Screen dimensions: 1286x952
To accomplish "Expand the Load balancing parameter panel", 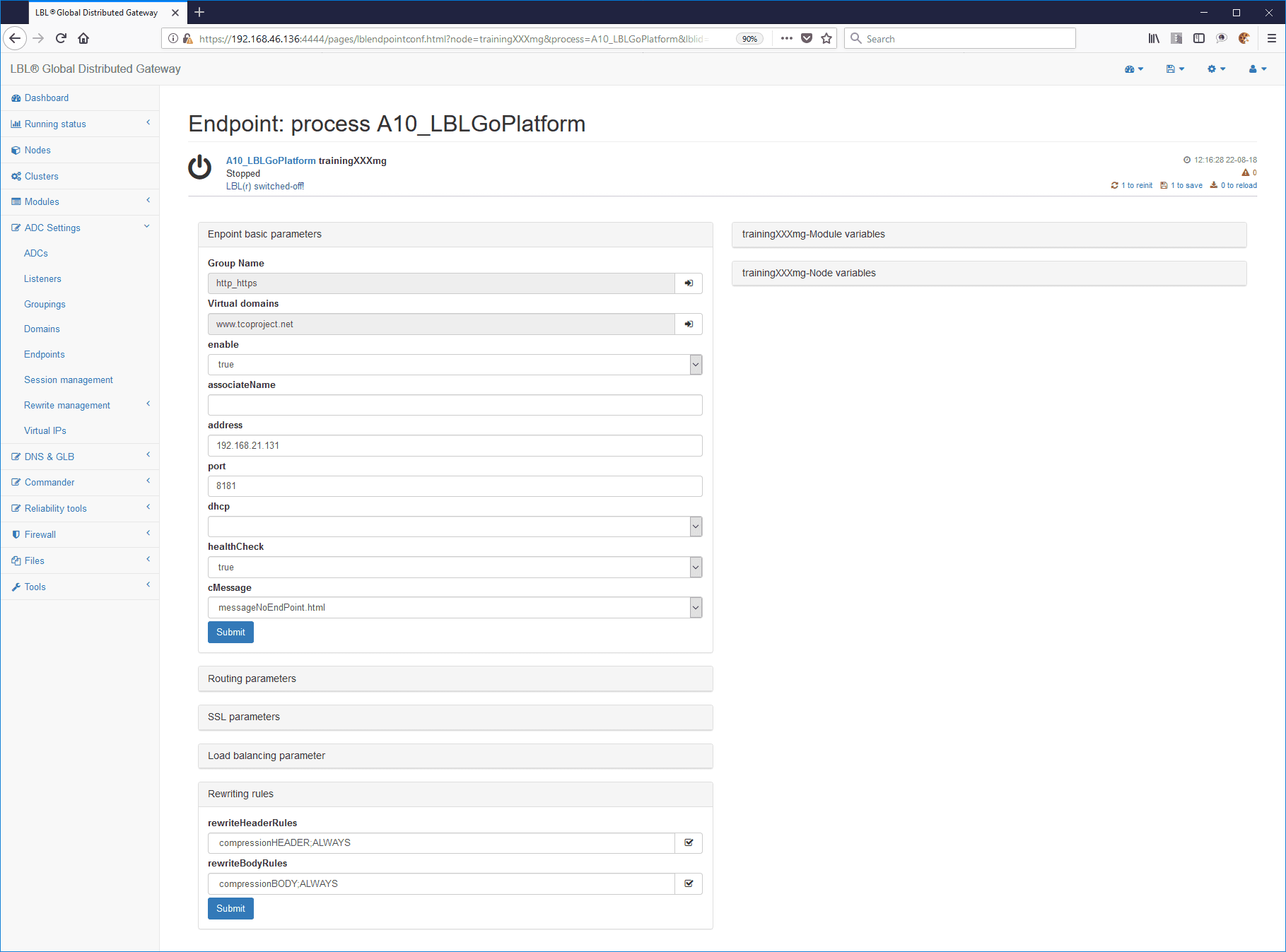I will [x=455, y=756].
